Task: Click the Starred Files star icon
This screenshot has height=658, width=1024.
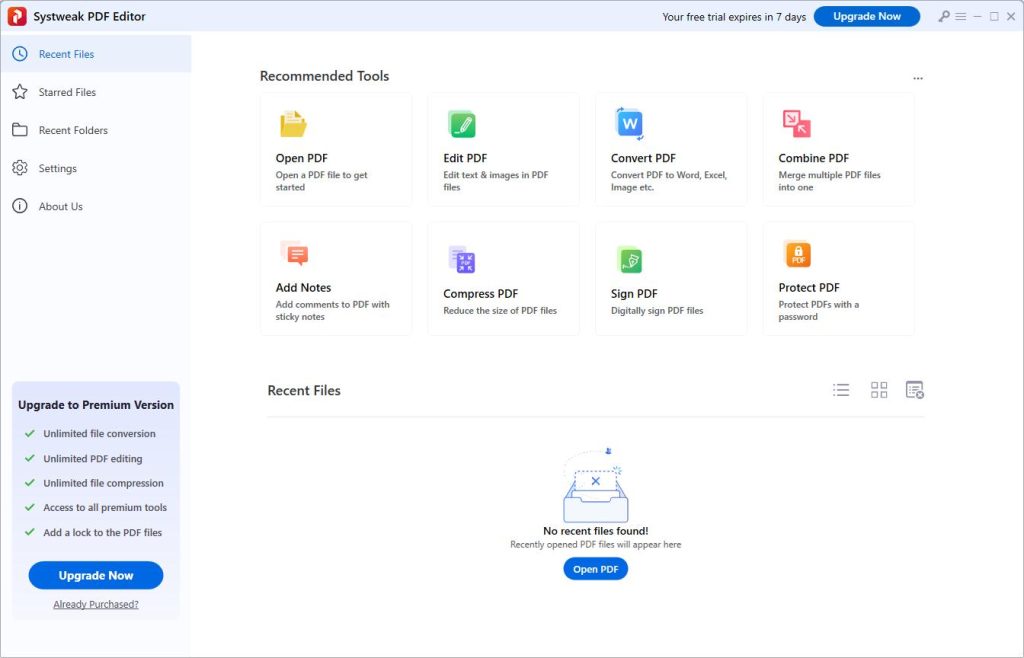Action: pos(20,91)
